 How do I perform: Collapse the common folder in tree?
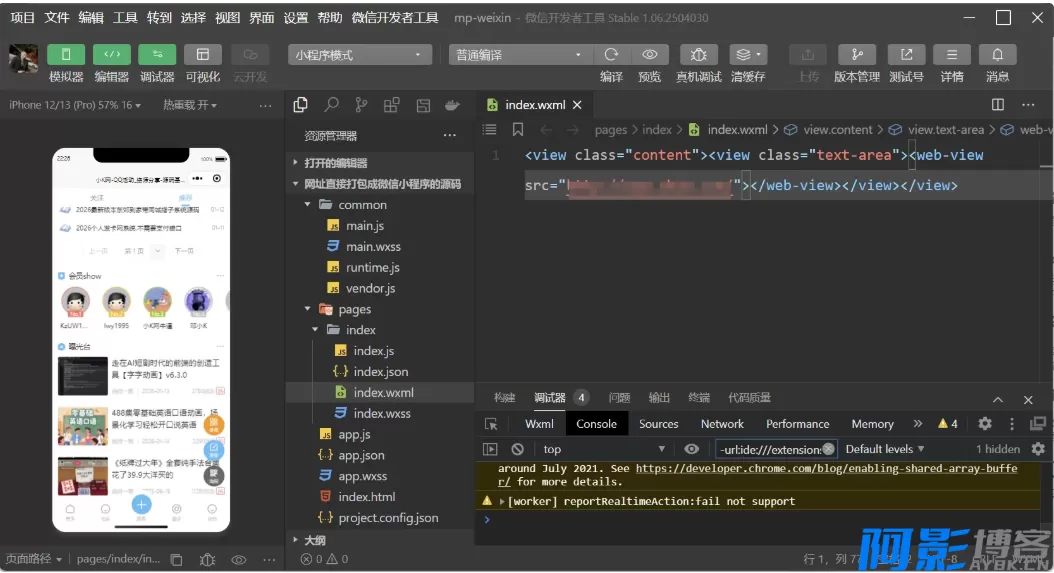308,205
